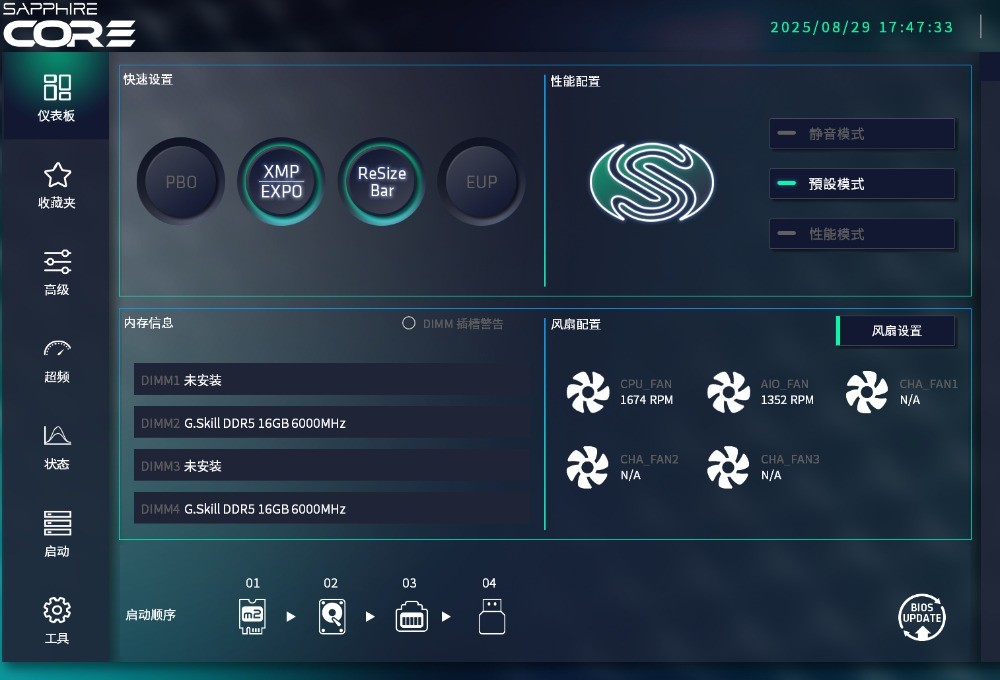The width and height of the screenshot is (1000, 680).
Task: Click the 1352 RPM AIO fan reading
Action: (787, 400)
